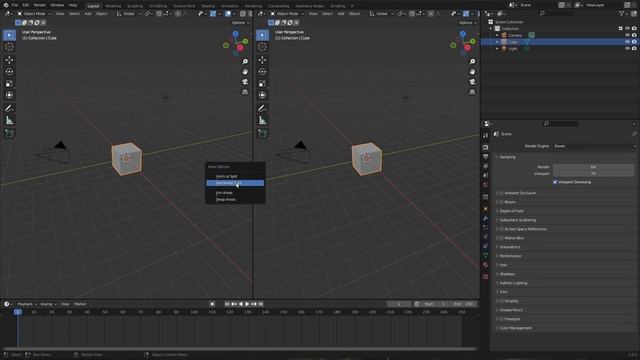
Task: Open Options dropdown in left viewport
Action: pyautogui.click(x=240, y=23)
